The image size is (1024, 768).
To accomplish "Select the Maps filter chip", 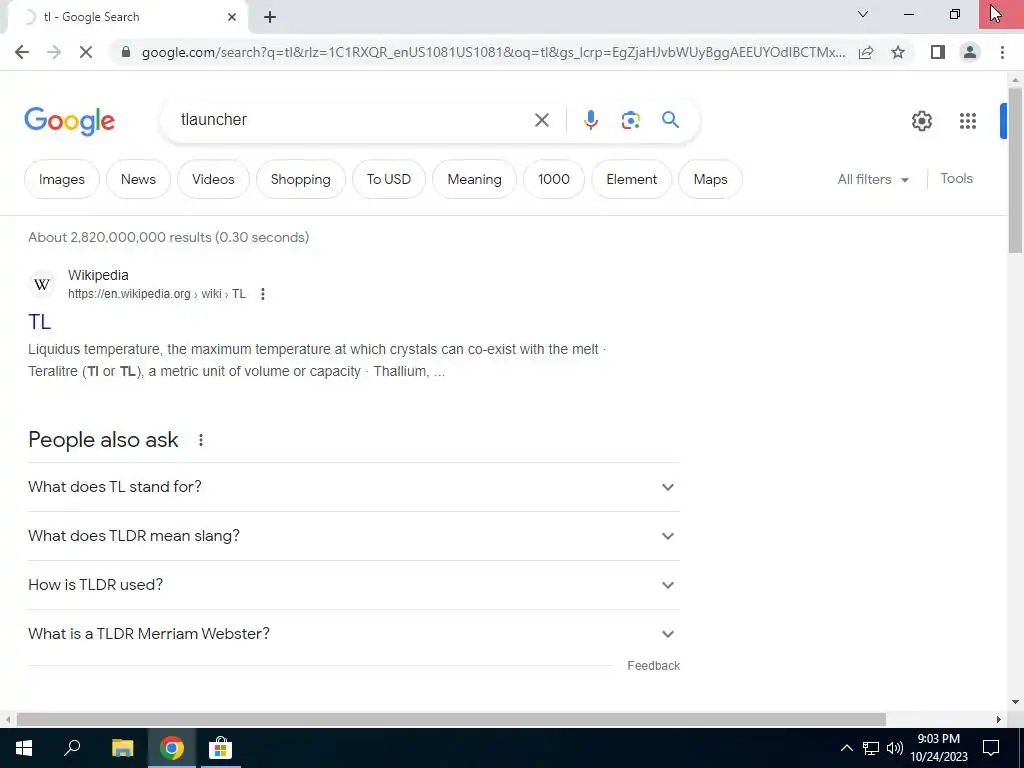I will coord(711,179).
